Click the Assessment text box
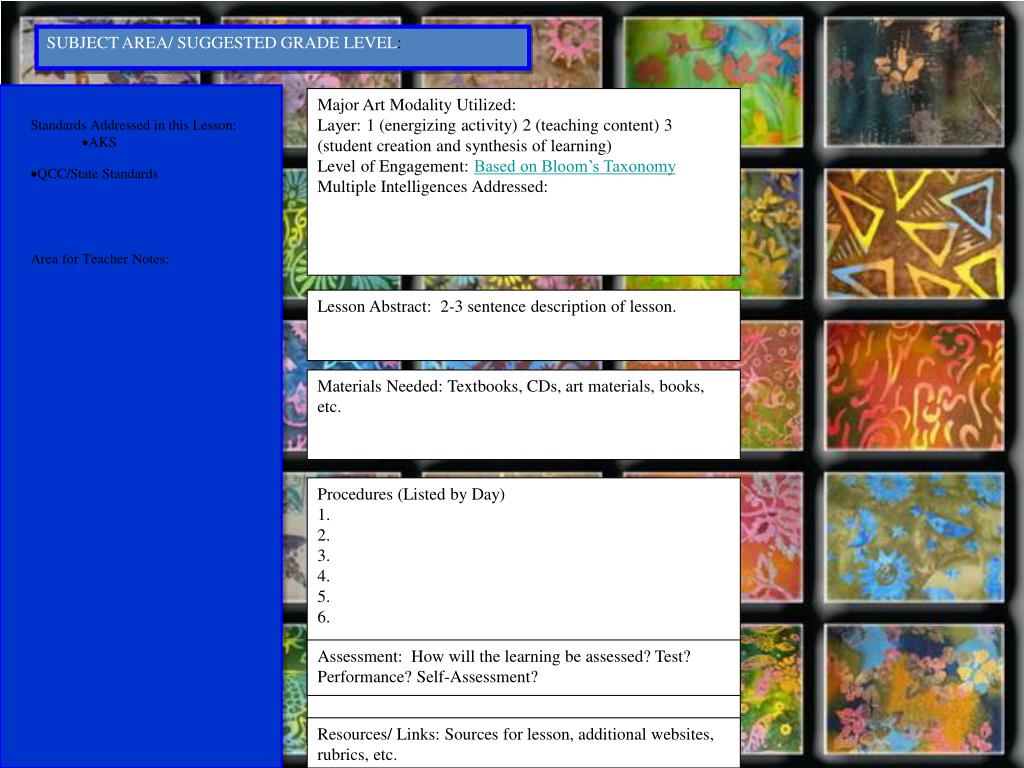This screenshot has height=768, width=1024. (524, 667)
